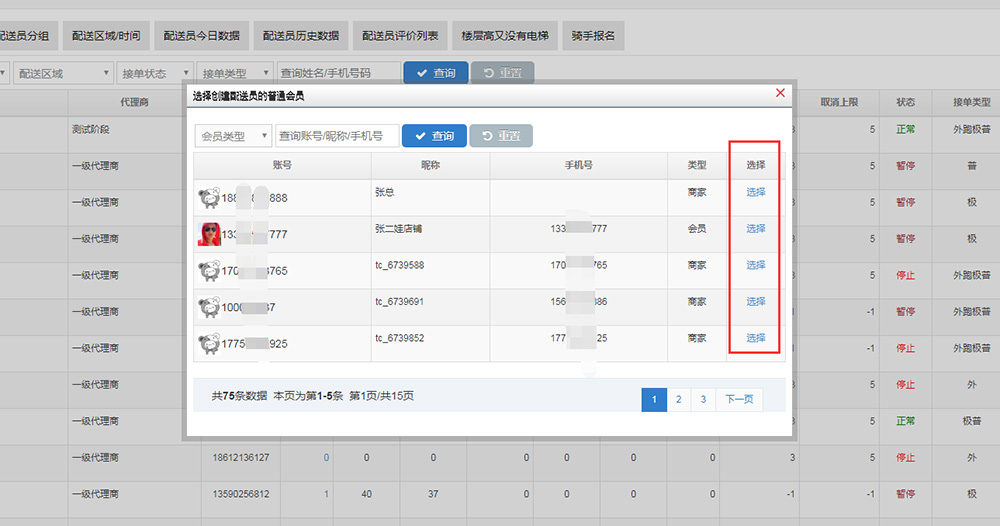Image resolution: width=1000 pixels, height=526 pixels.
Task: Expand the 接单类型 filter dropdown
Action: click(234, 73)
